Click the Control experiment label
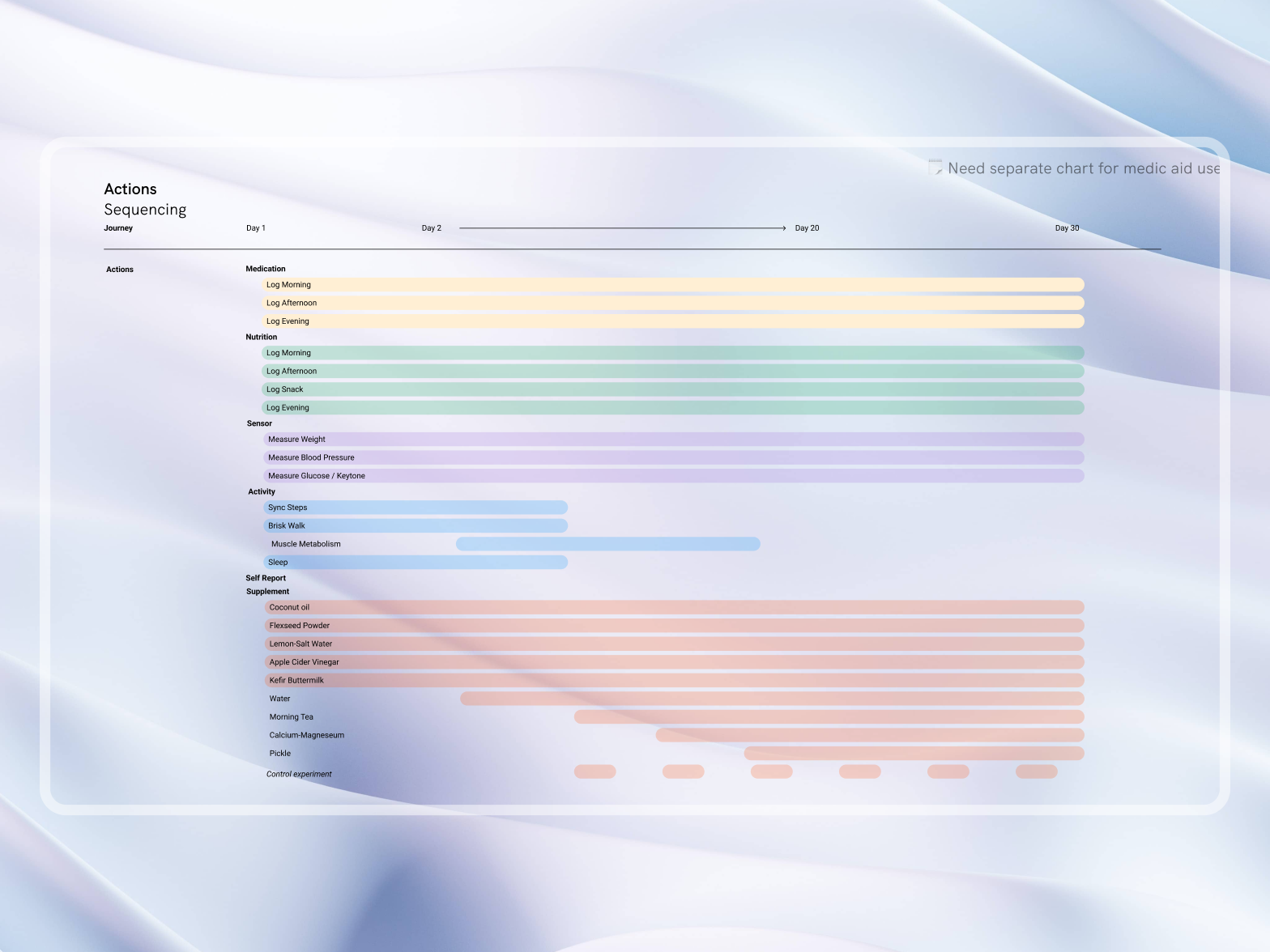Screen dimensions: 1270x952 299,774
